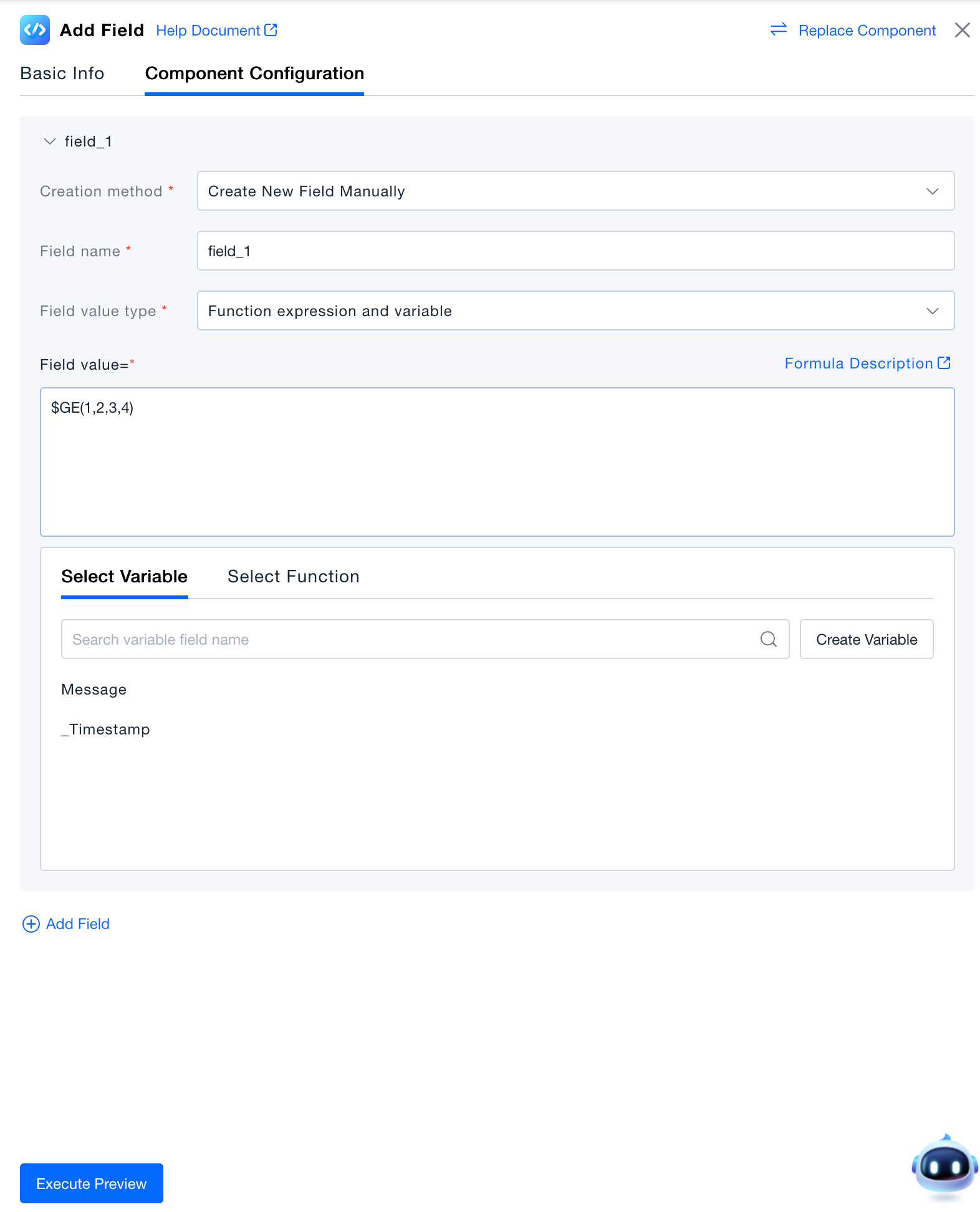Click the Add Field code icon logo
The height and width of the screenshot is (1212, 980).
click(x=35, y=30)
